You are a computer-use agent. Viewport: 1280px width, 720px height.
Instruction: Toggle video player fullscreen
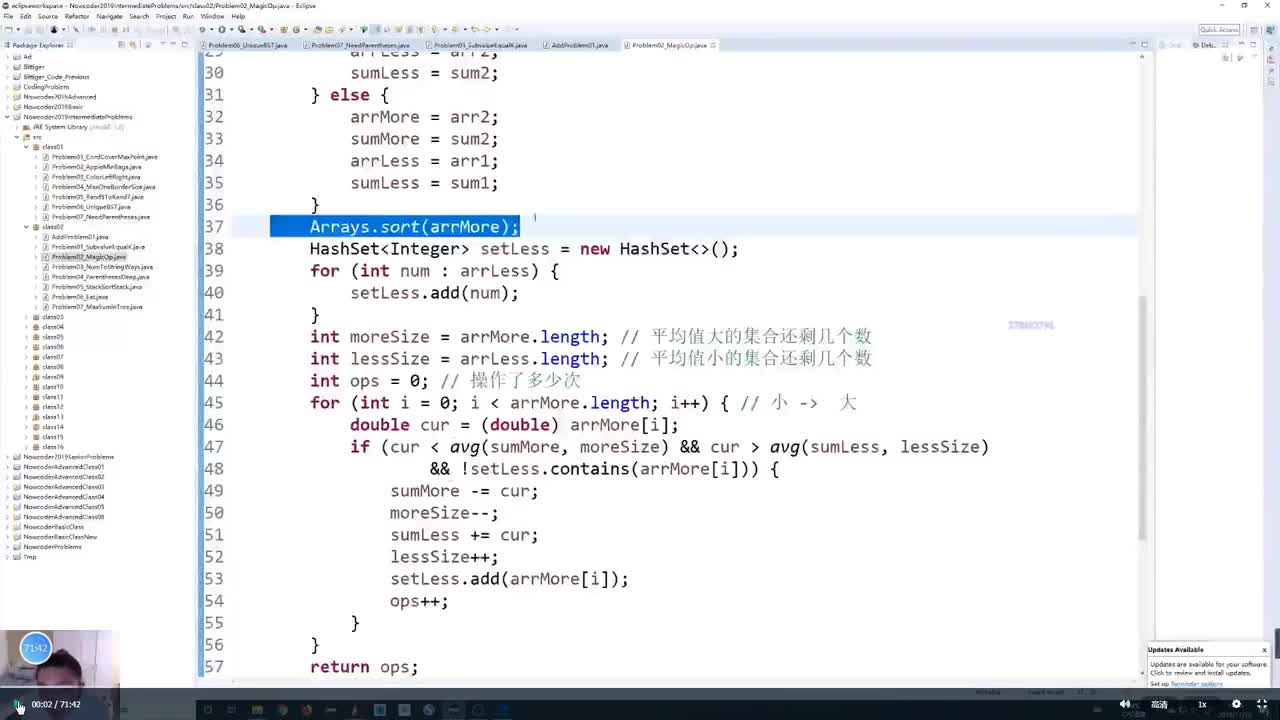[x=1263, y=704]
